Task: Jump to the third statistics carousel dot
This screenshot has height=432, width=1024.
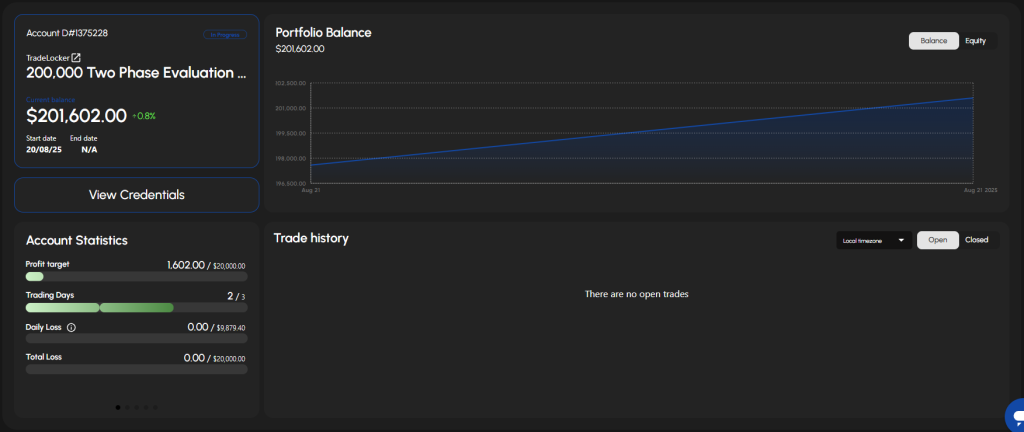Action: (137, 407)
